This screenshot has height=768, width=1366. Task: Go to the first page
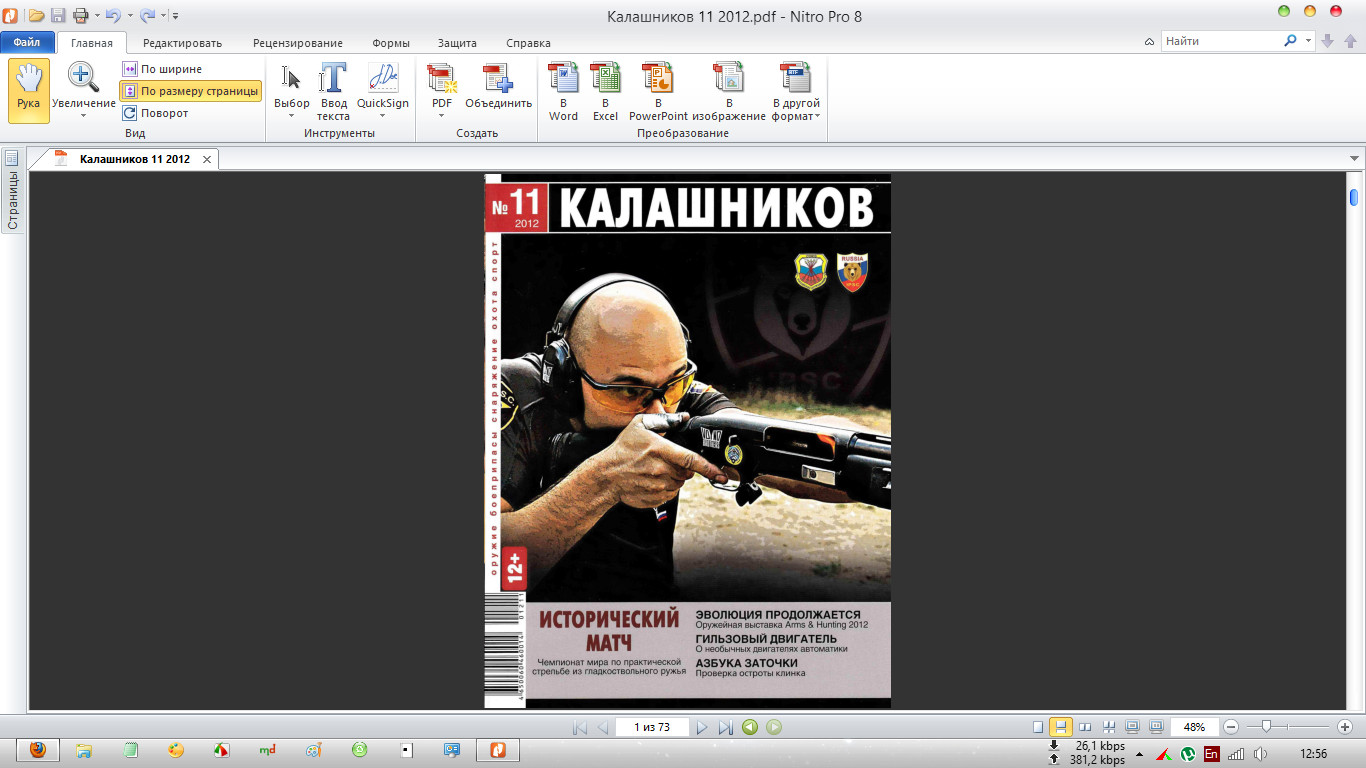pyautogui.click(x=580, y=727)
